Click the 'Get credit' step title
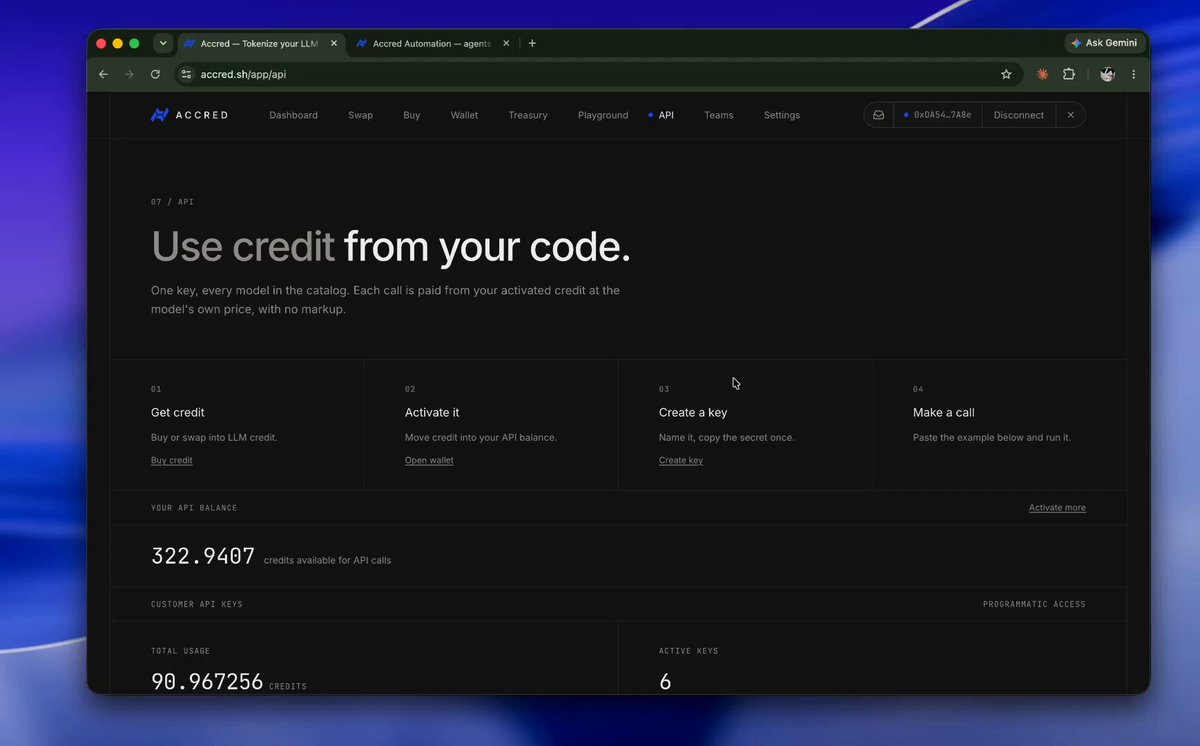This screenshot has width=1200, height=746. click(x=178, y=412)
